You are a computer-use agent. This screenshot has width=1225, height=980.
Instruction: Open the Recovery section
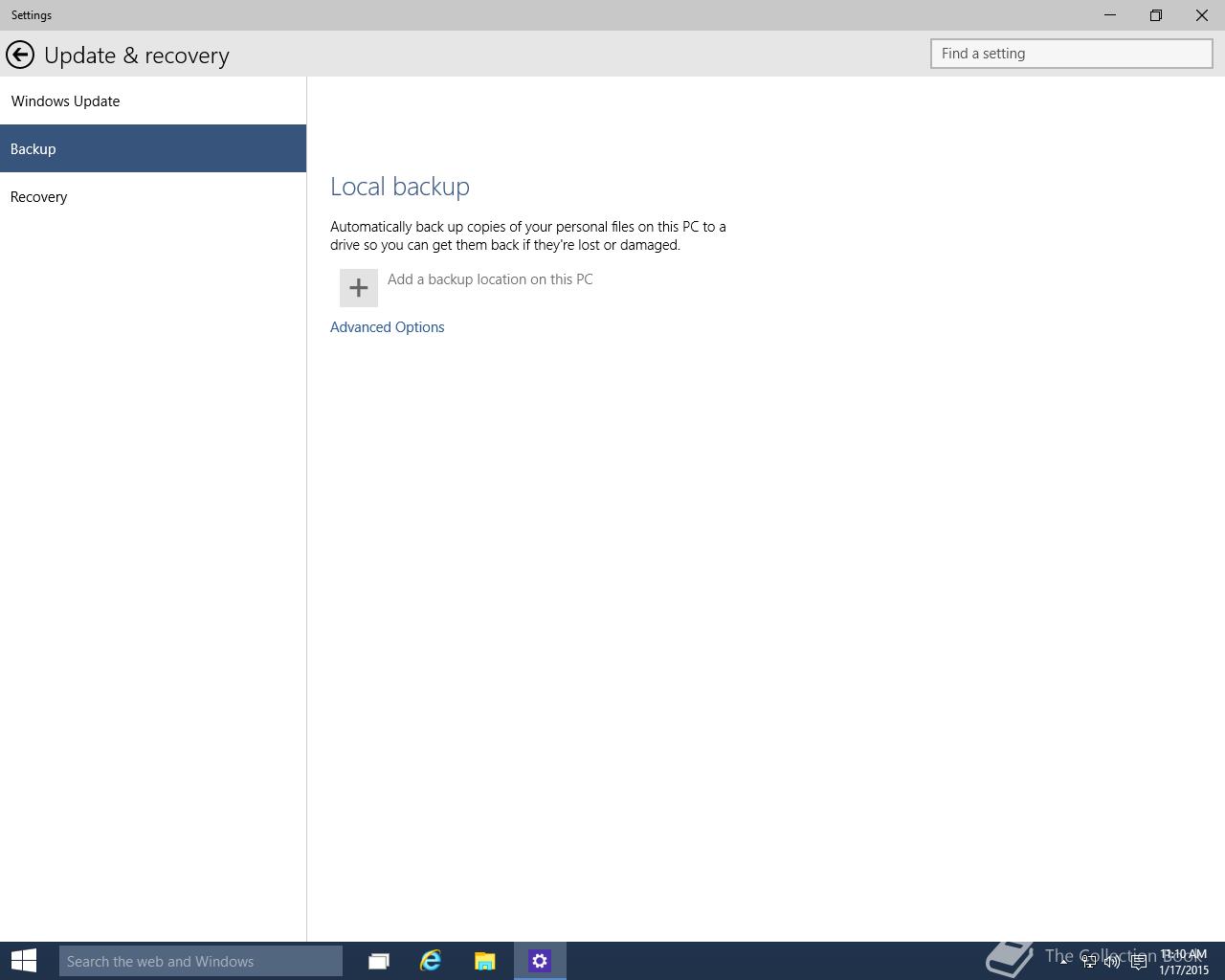(x=153, y=196)
